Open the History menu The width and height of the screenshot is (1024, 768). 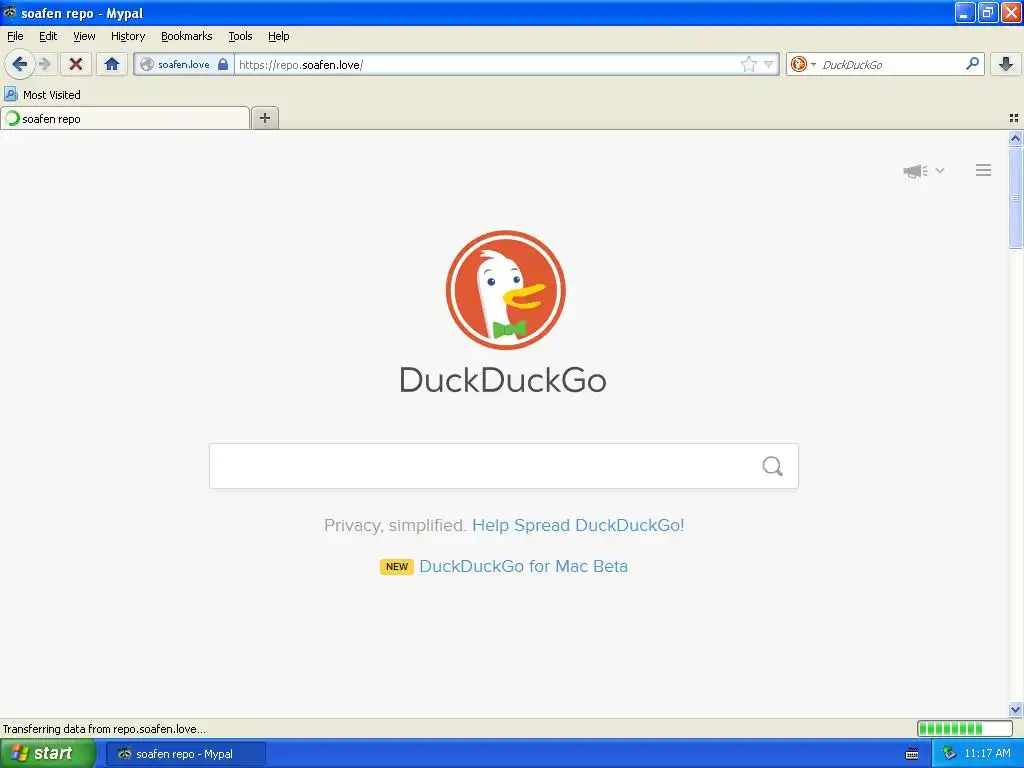pyautogui.click(x=128, y=36)
